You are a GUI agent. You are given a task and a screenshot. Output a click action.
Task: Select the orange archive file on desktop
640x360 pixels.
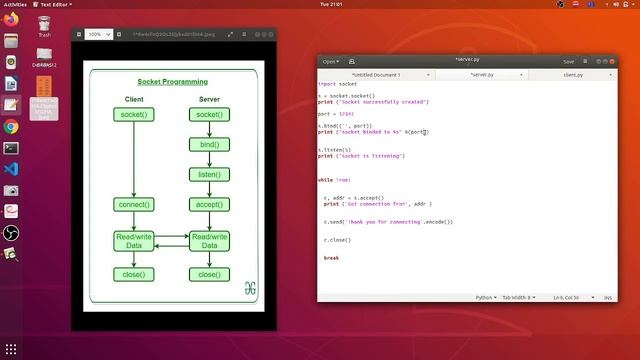[44, 98]
